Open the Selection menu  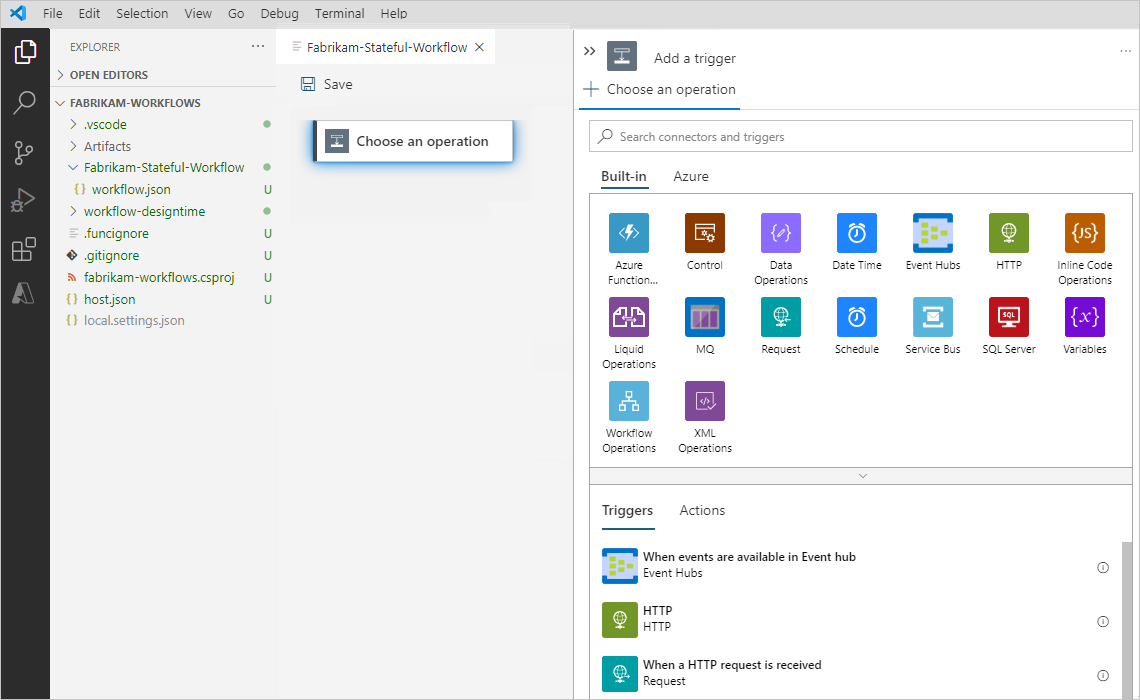[x=142, y=13]
